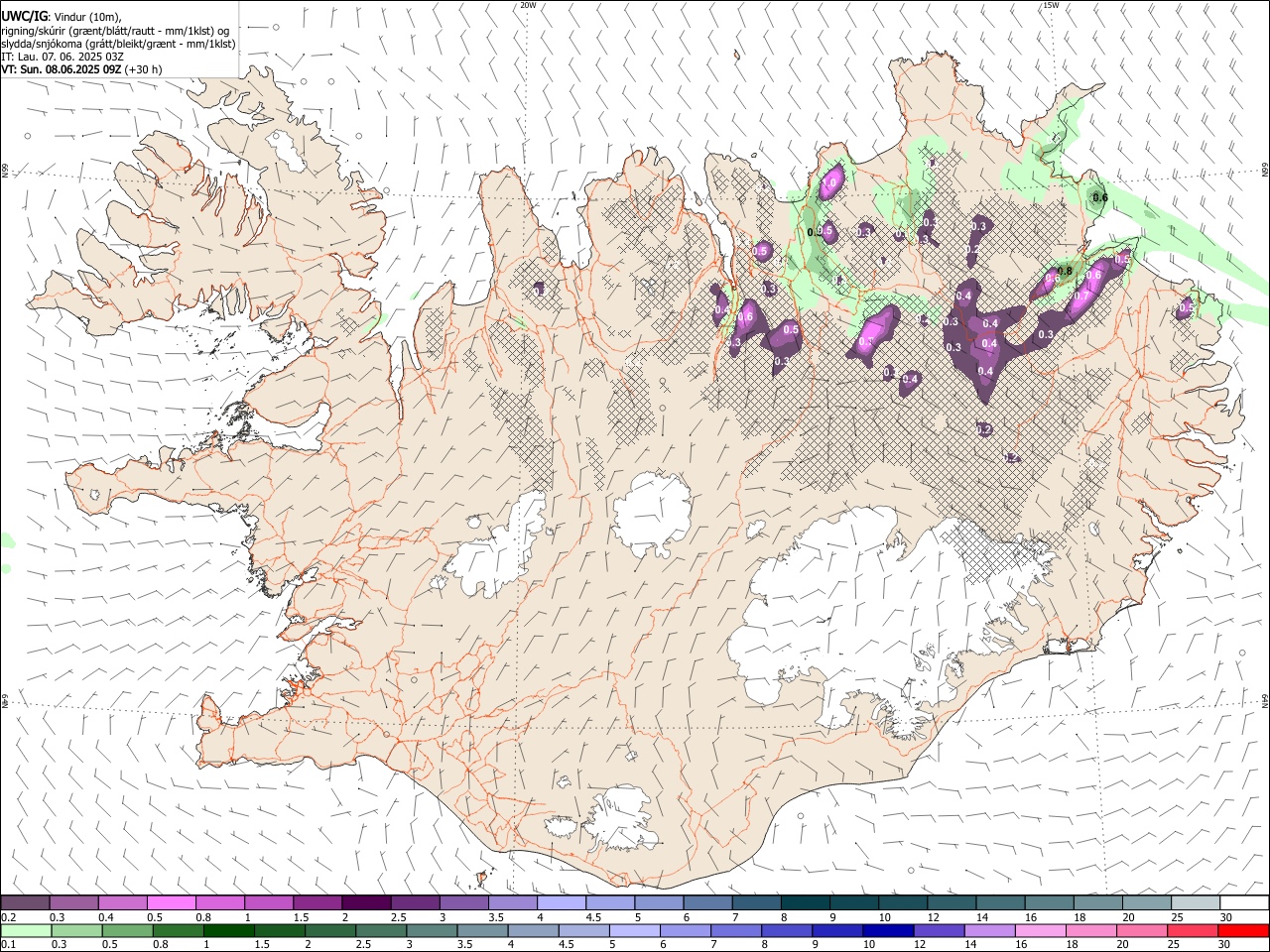Click the black 0.6 label over the northeast sea
The width and height of the screenshot is (1270, 952).
click(x=1099, y=197)
